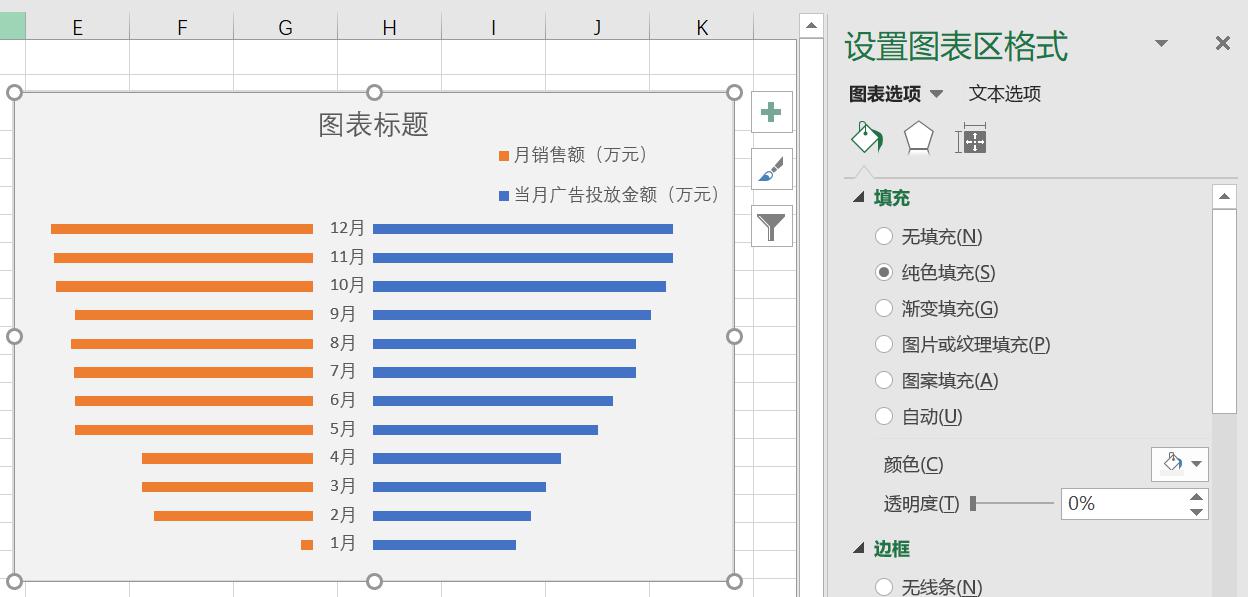Image resolution: width=1248 pixels, height=597 pixels.
Task: Select the 纯色填充(S) radio button
Action: click(884, 272)
